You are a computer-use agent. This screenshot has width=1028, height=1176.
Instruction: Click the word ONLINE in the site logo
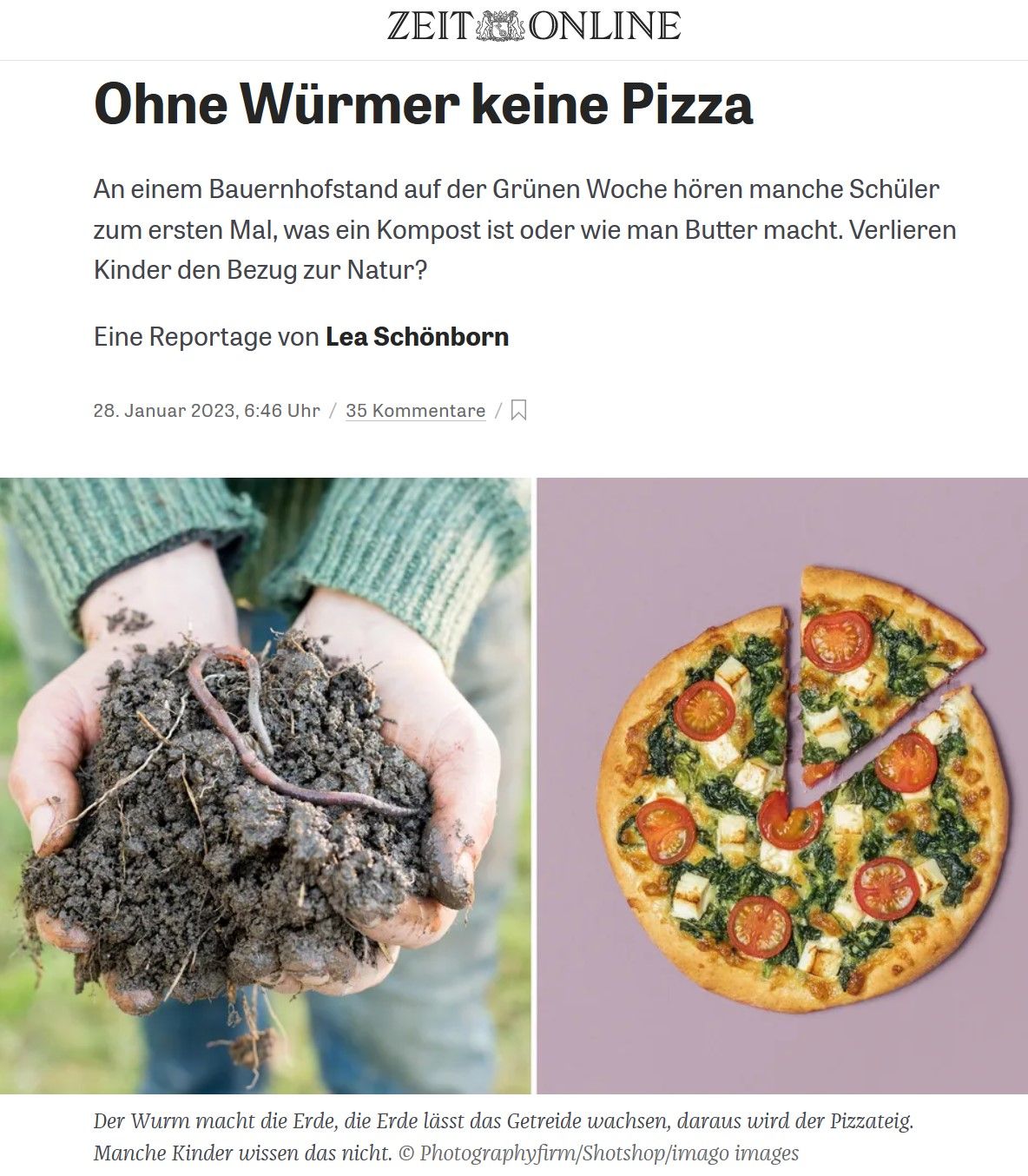pos(604,26)
